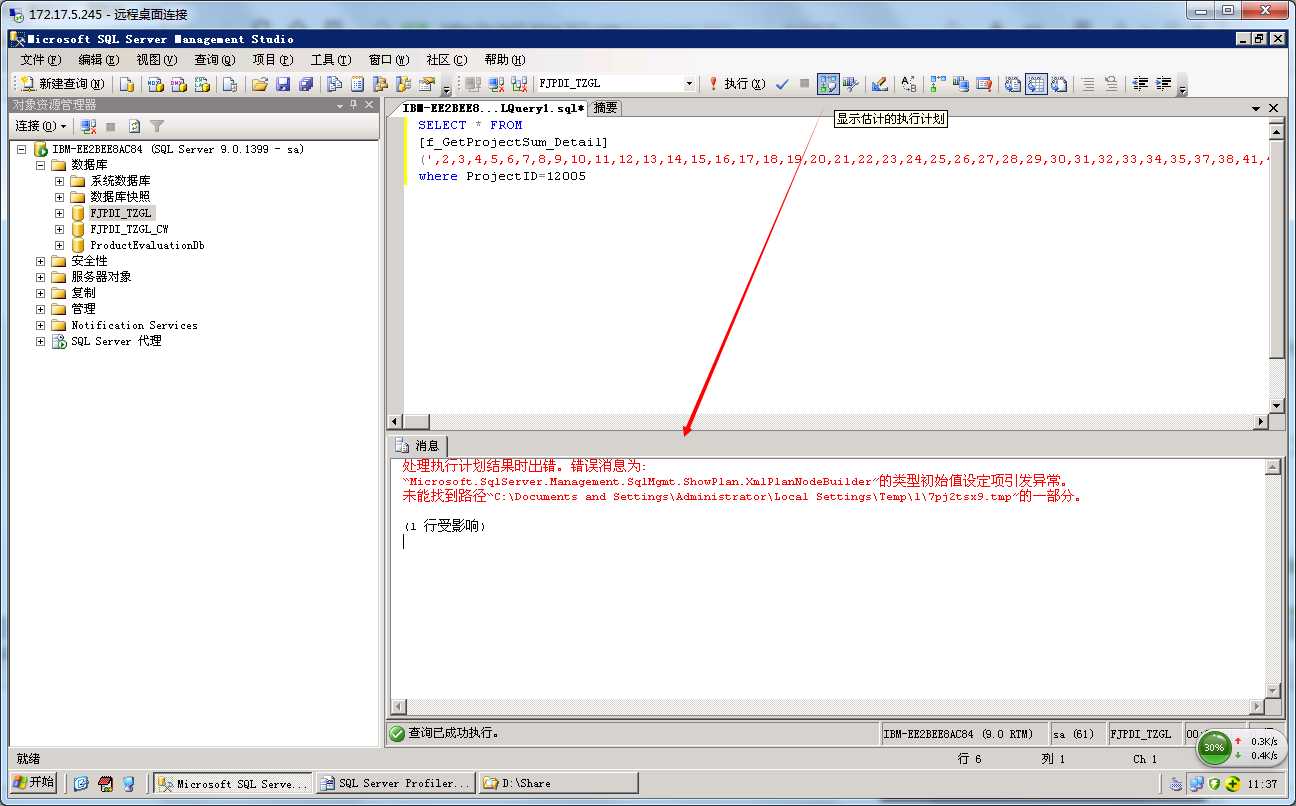Expand the 数据库快照 folder
The image size is (1296, 806).
(60, 197)
